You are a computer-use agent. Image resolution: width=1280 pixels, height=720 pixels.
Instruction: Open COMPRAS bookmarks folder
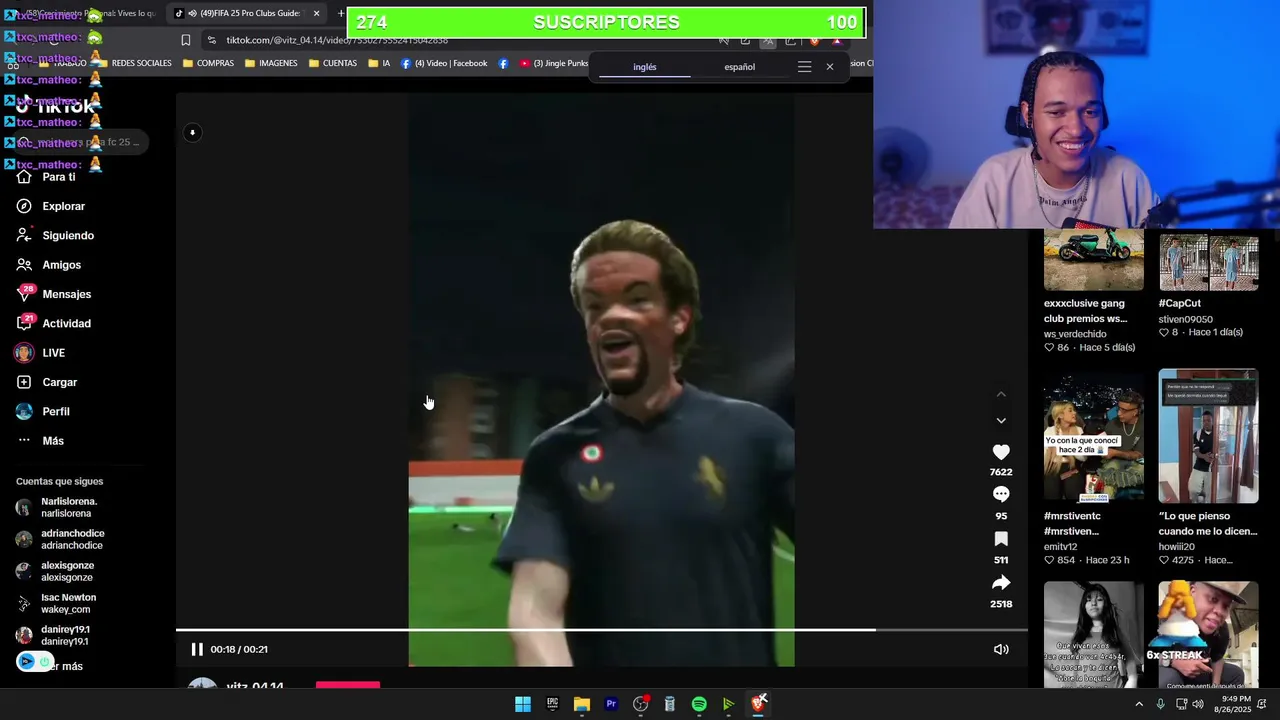(x=208, y=63)
